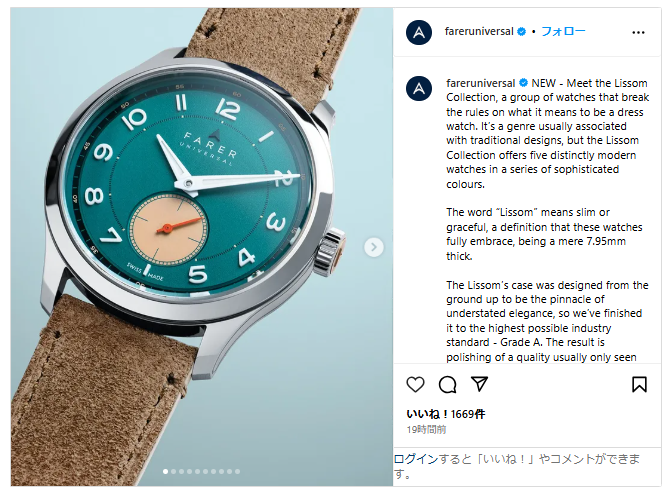The width and height of the screenshot is (671, 494).
Task: Click the ログイン link to sign in
Action: pyautogui.click(x=416, y=459)
